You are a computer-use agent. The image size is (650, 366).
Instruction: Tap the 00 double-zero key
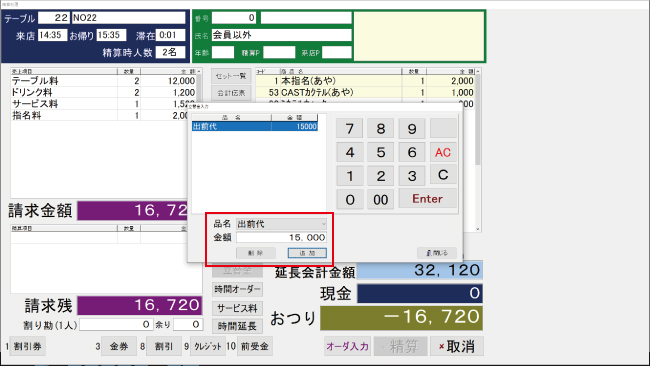click(x=381, y=199)
